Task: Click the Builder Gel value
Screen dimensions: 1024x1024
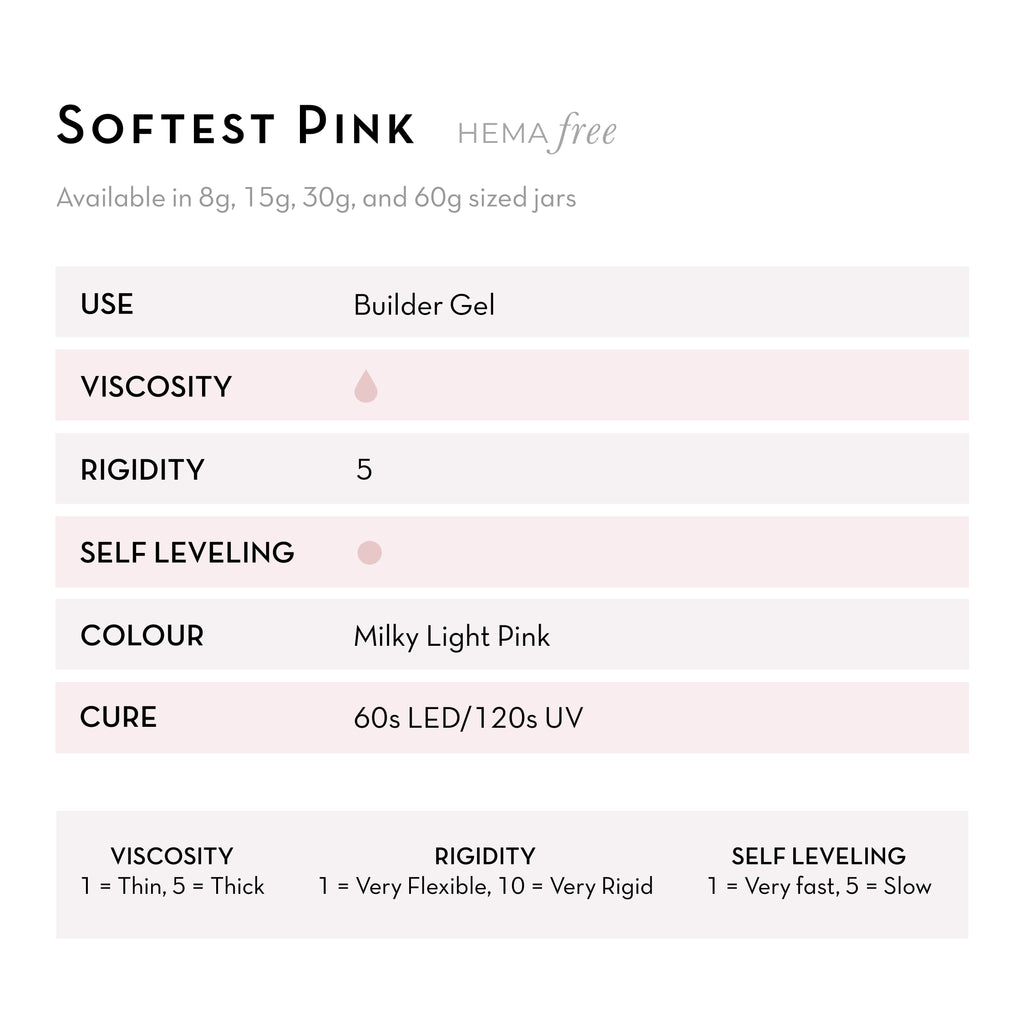Action: point(424,305)
